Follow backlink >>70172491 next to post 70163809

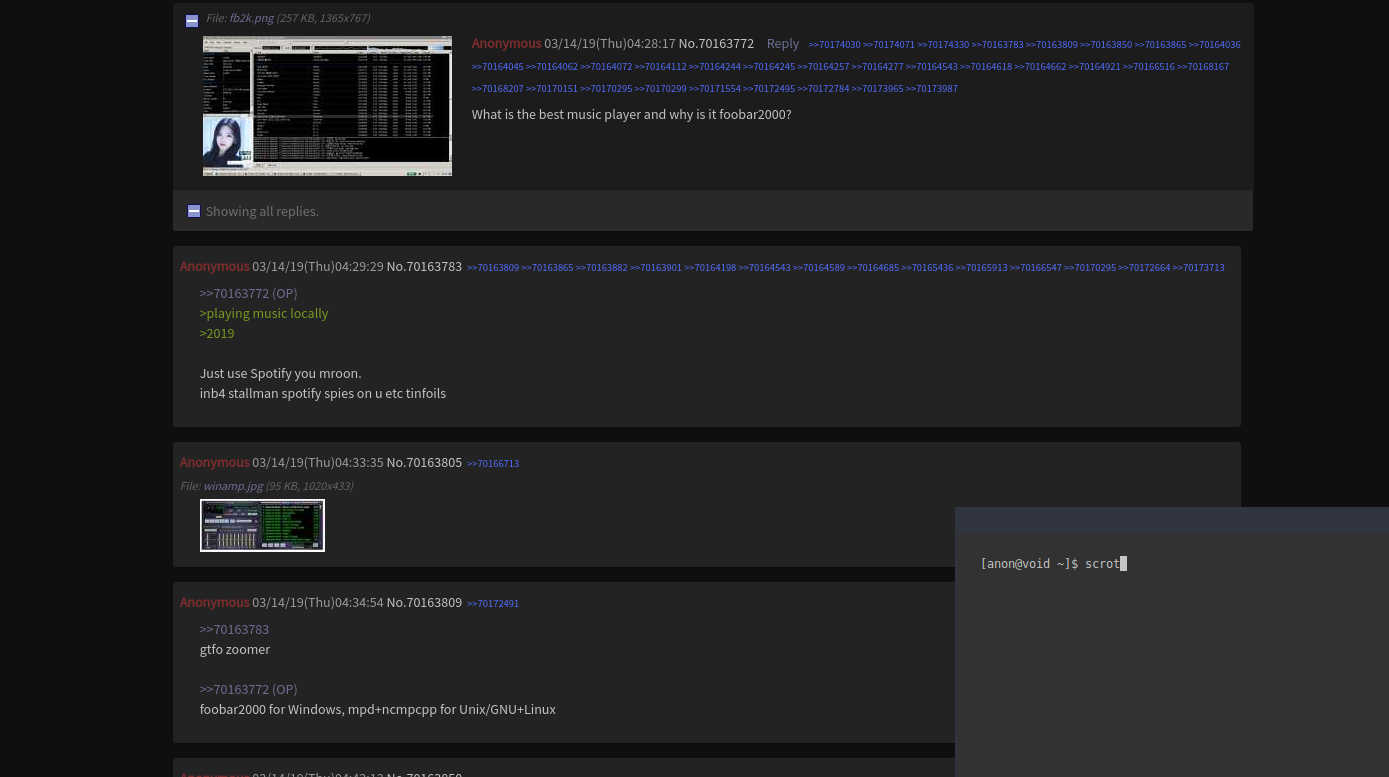493,603
